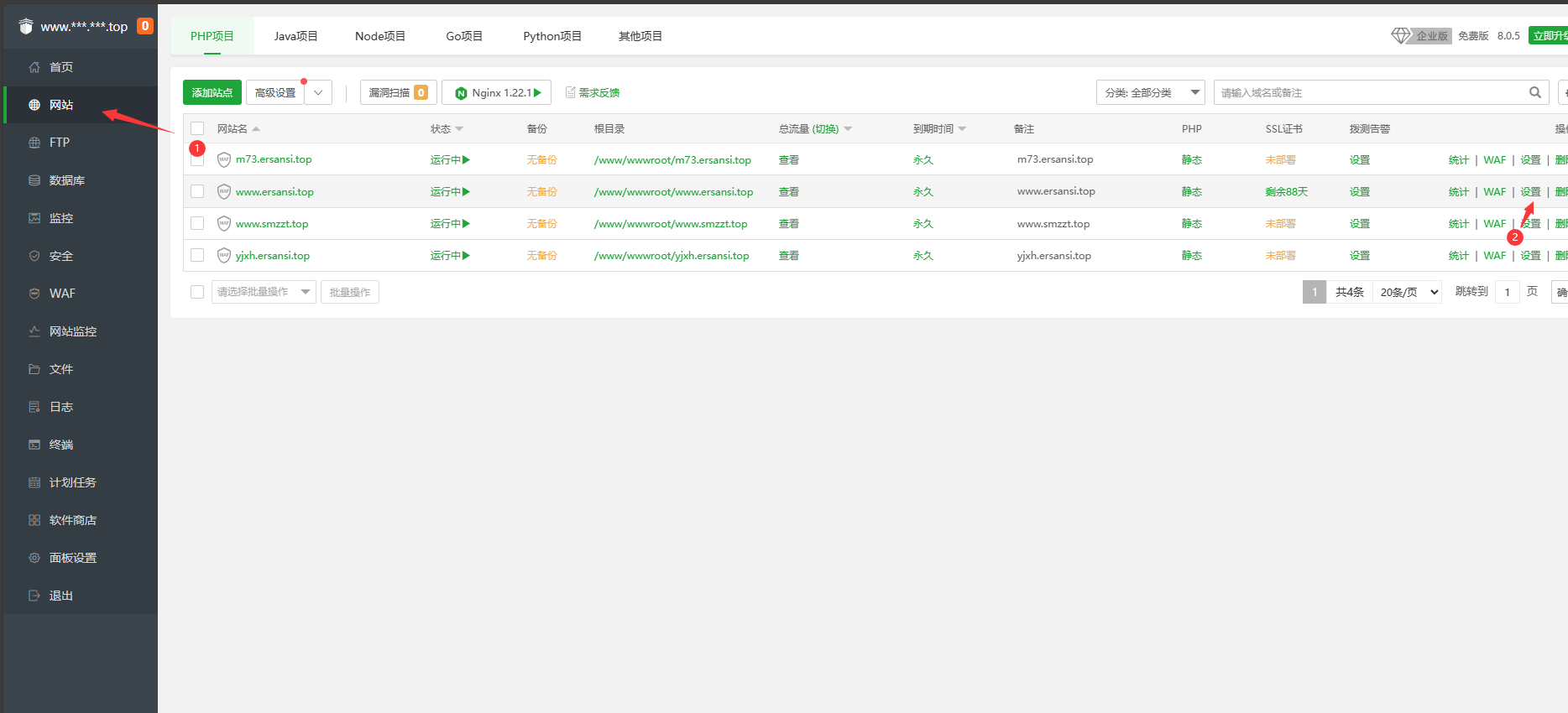Toggle running state of m73.ersansi.top
This screenshot has width=1568, height=713.
point(450,159)
